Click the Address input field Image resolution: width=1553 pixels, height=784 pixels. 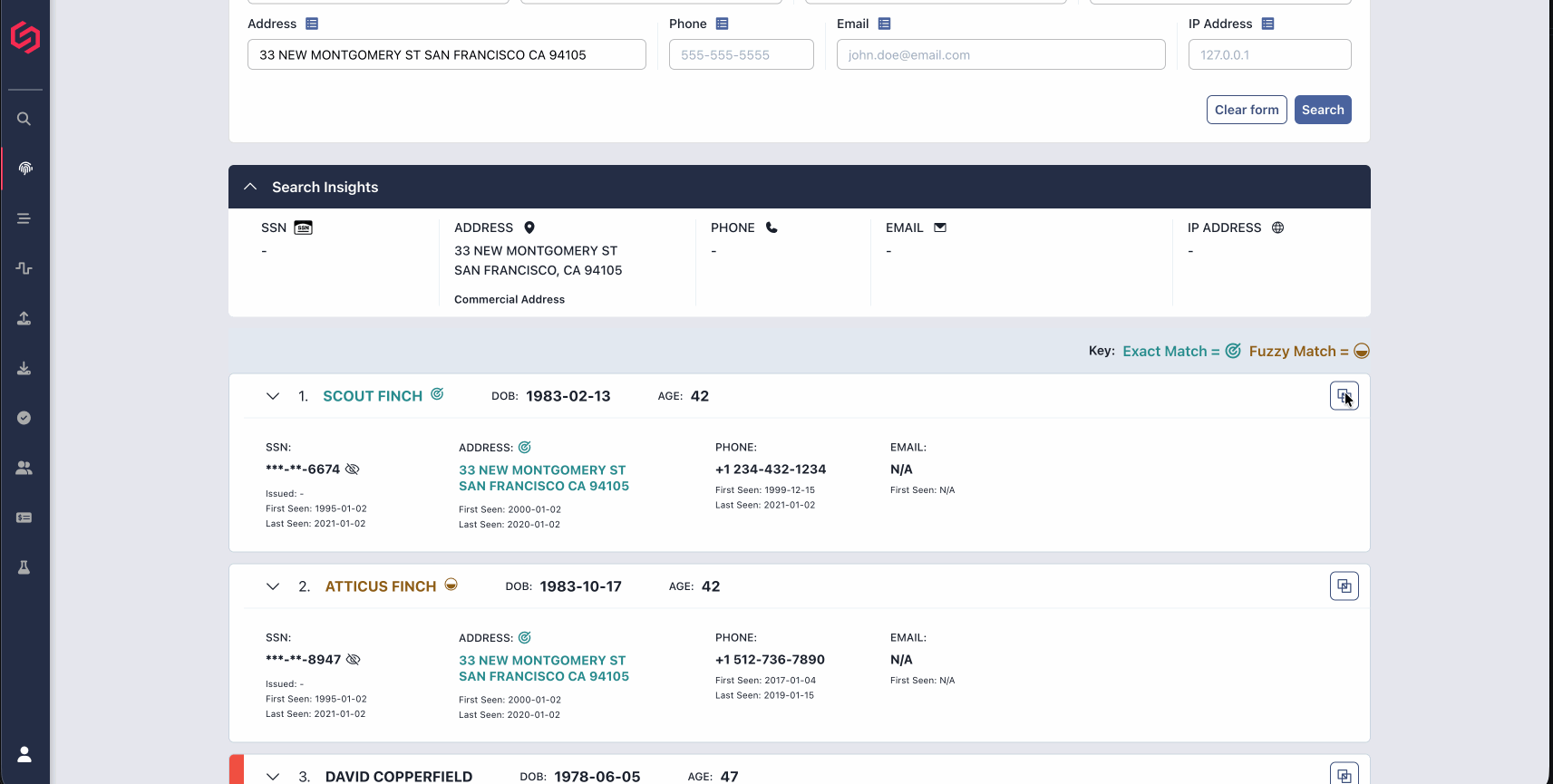click(447, 54)
